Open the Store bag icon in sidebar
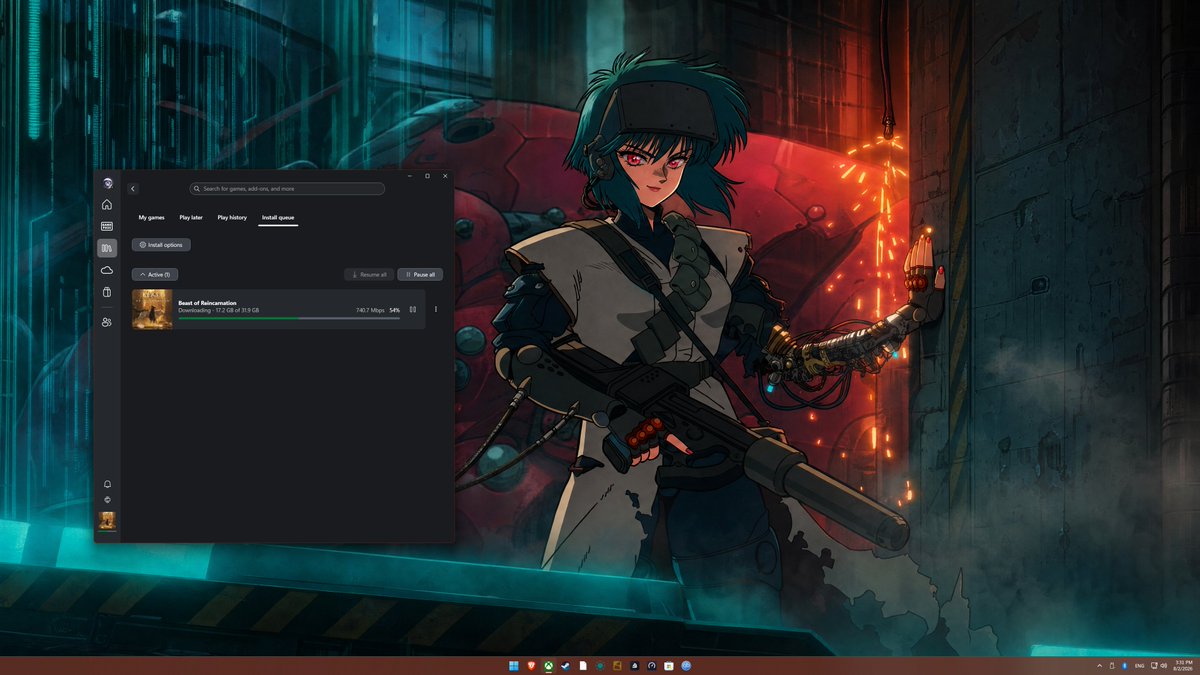The image size is (1200, 675). [107, 292]
